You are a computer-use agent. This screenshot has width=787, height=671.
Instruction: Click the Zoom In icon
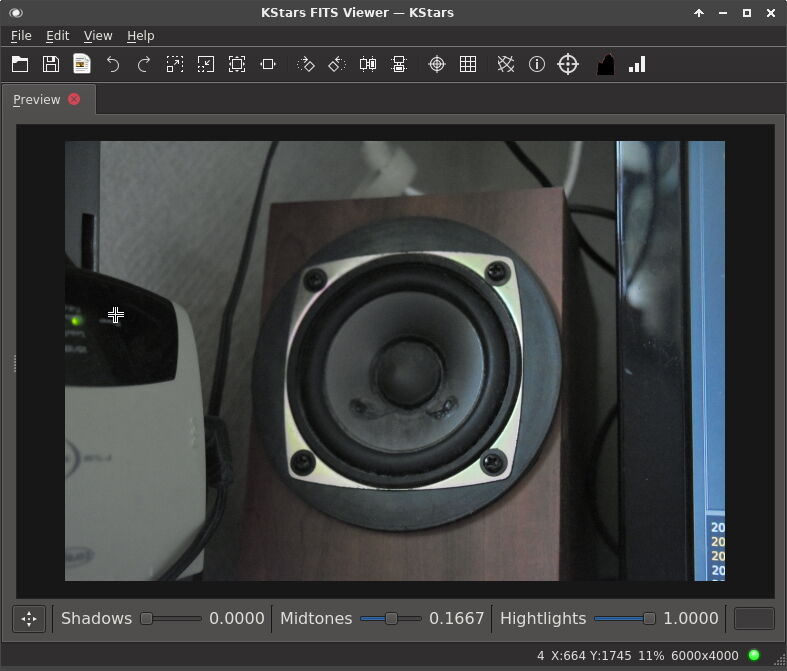pyautogui.click(x=175, y=64)
